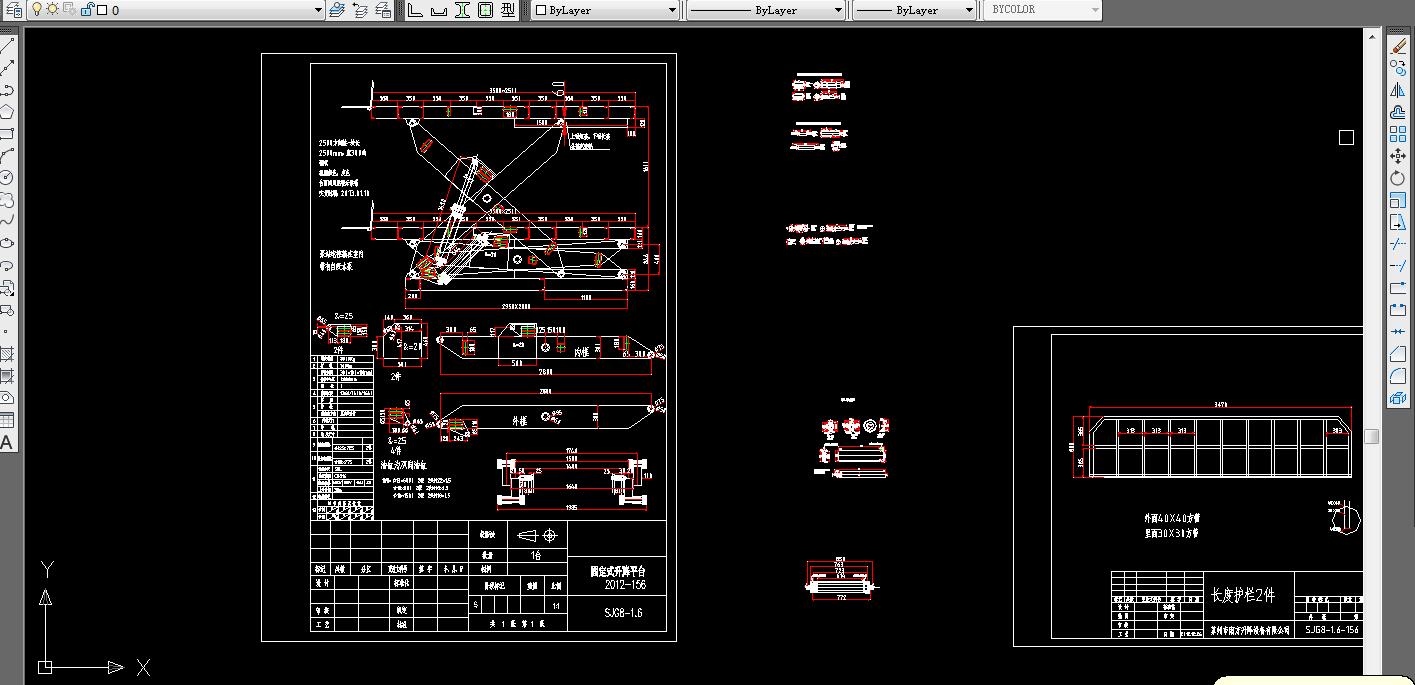Screen dimensions: 1415x685
Task: Select the Explode tool
Action: click(x=1398, y=398)
